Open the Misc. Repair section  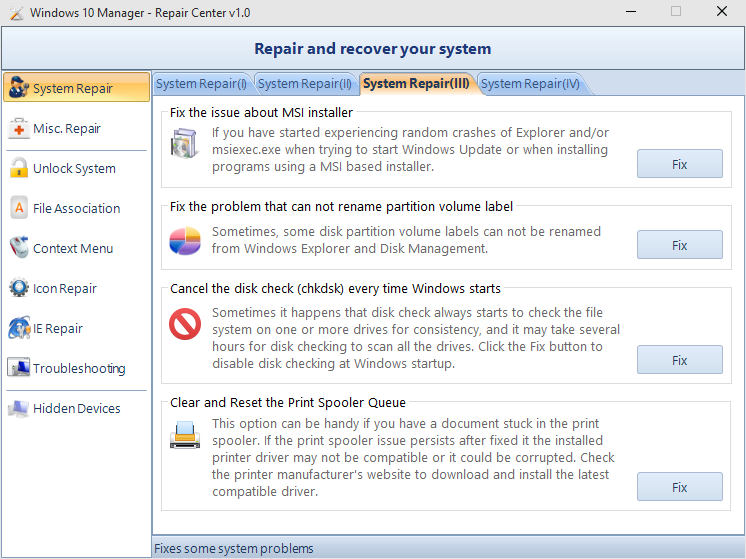(77, 128)
